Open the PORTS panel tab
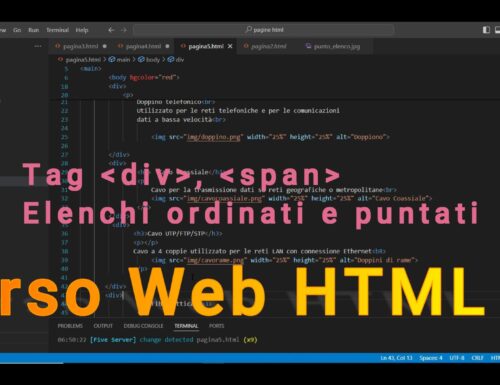Viewport: 500px width, 385px height. pos(216,326)
